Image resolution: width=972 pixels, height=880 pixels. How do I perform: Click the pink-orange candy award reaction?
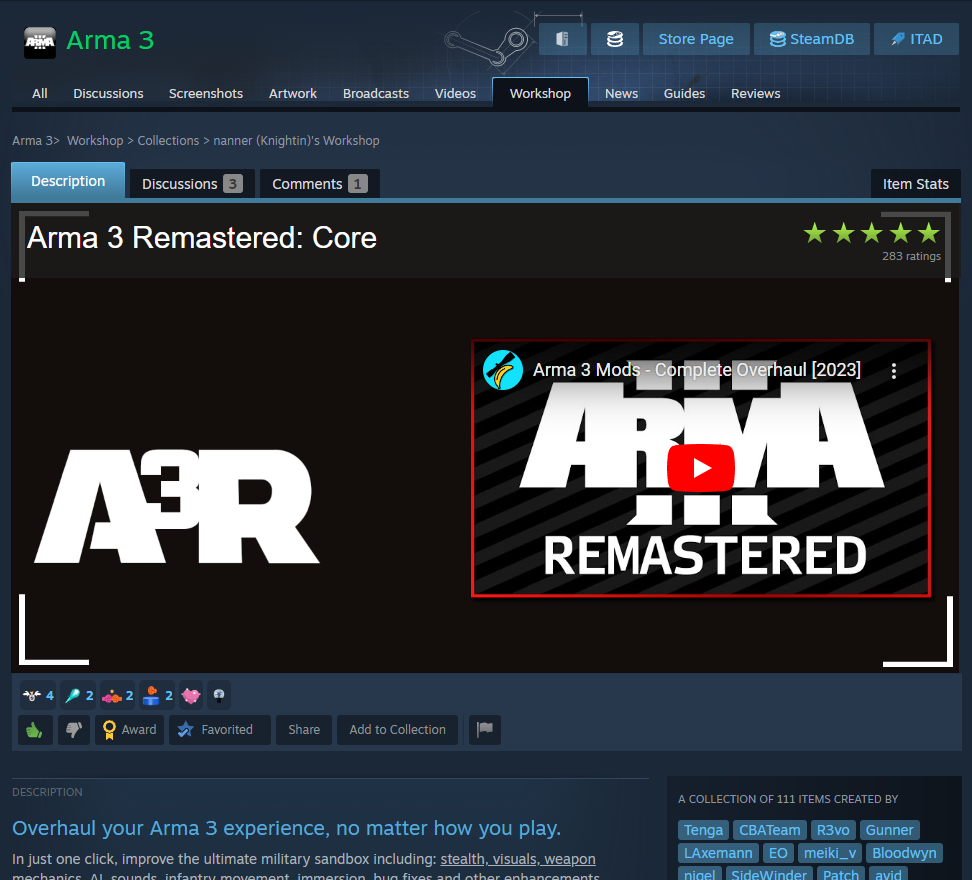[x=118, y=695]
